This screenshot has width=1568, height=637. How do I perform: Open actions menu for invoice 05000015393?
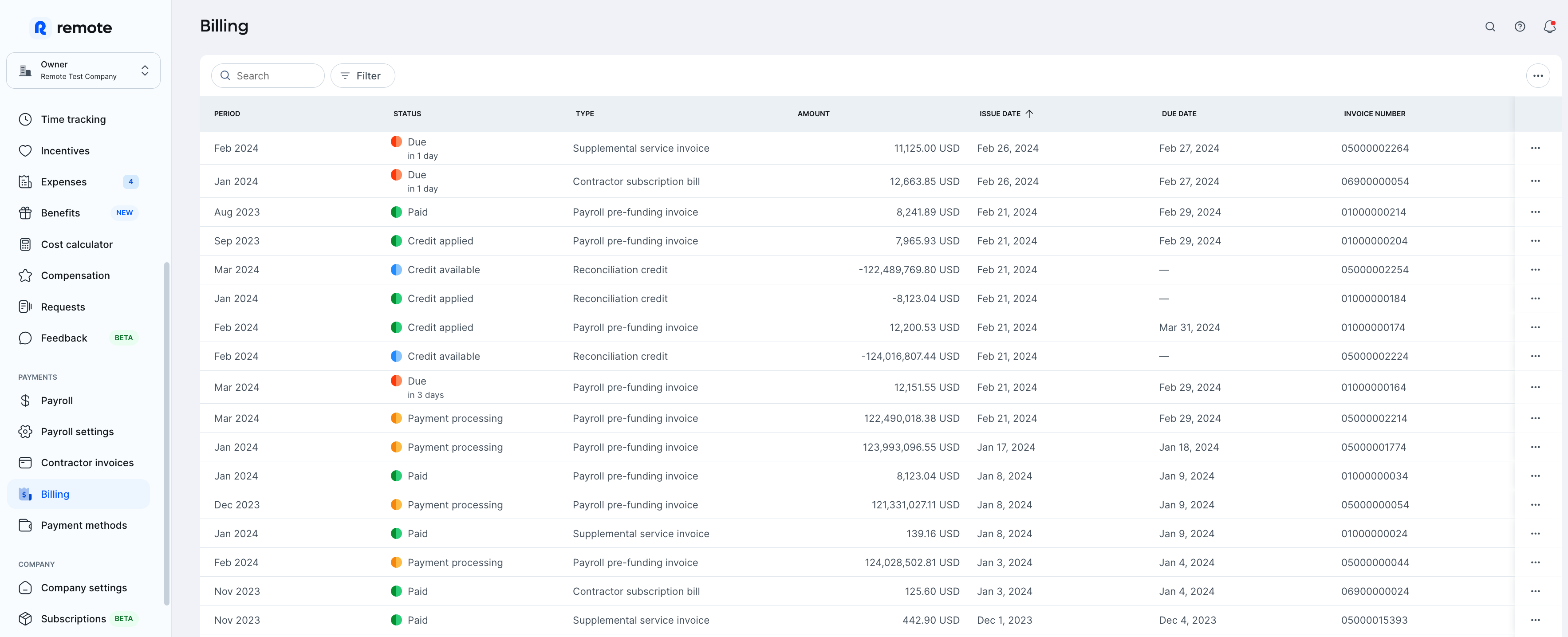pos(1535,620)
